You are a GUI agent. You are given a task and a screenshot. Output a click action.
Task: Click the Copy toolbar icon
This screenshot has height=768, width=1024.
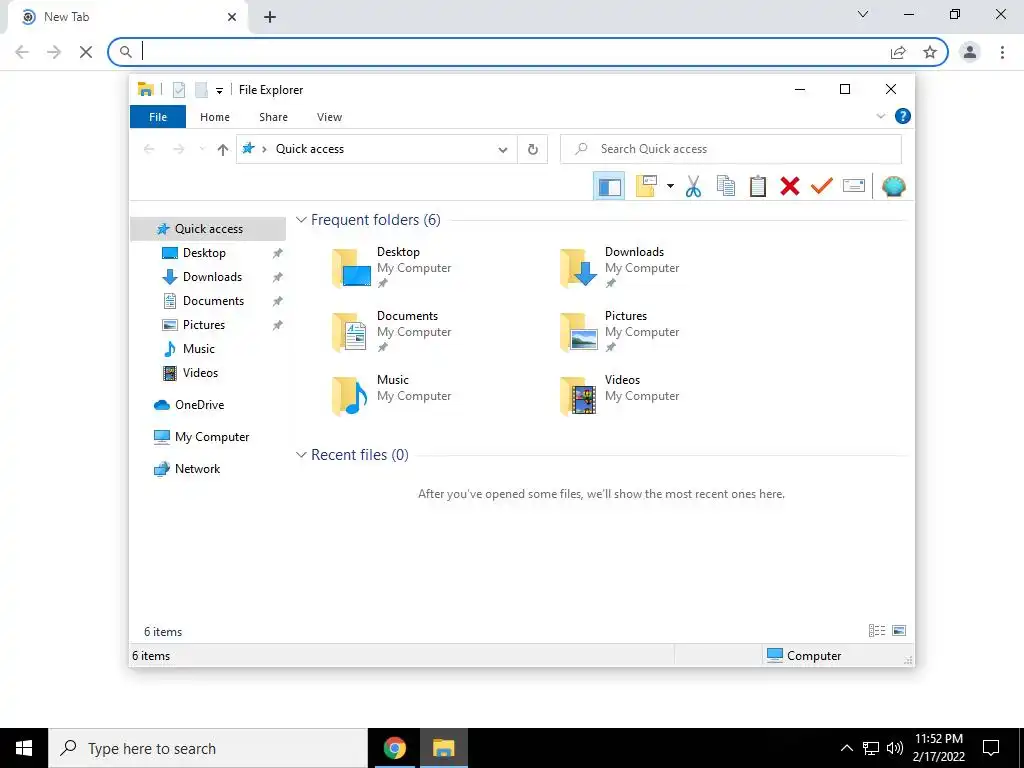pyautogui.click(x=726, y=186)
